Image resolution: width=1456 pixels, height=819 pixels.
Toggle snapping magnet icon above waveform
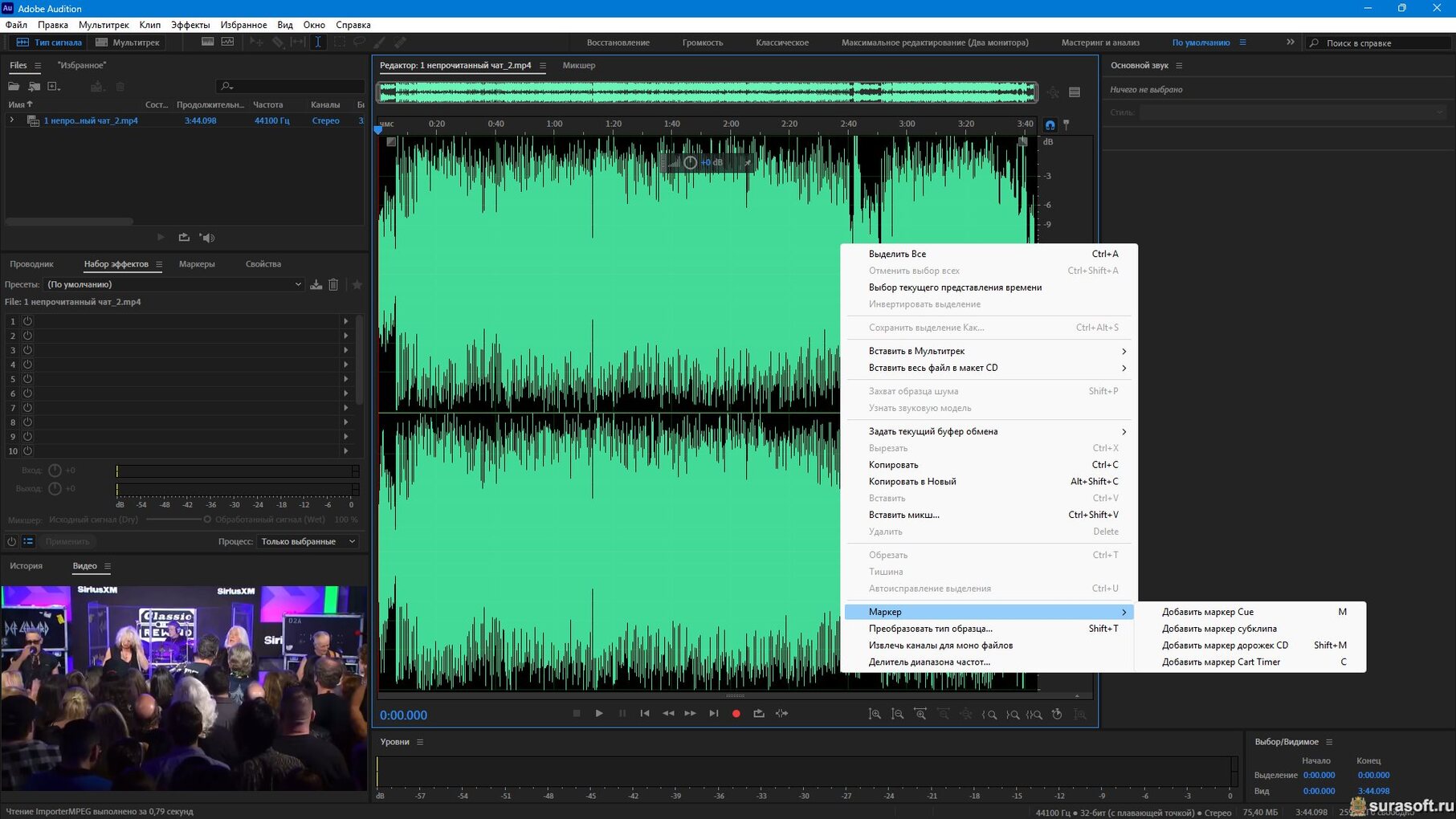pyautogui.click(x=1050, y=125)
